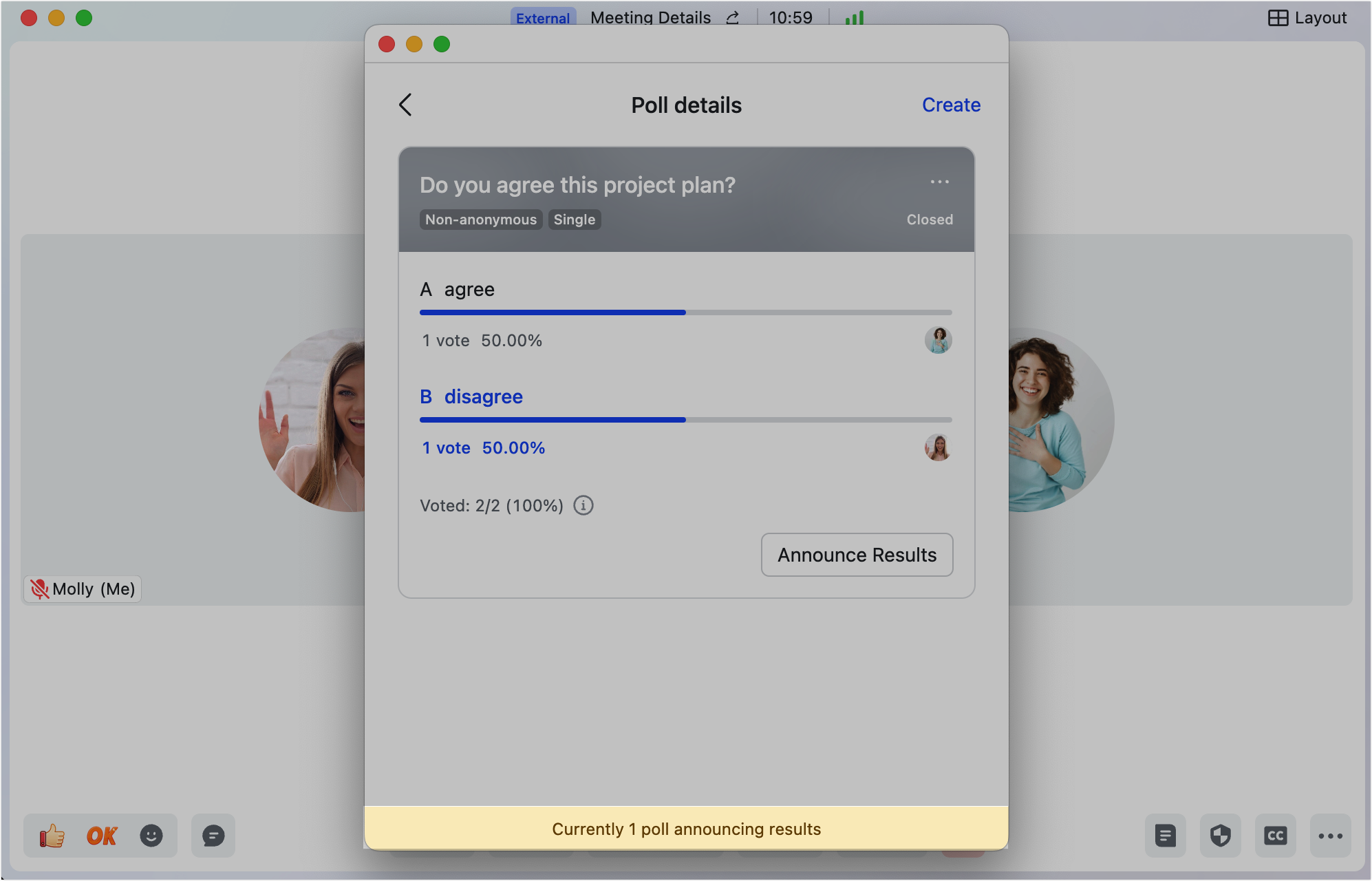Open Meeting Details in title bar
This screenshot has width=1372, height=881.
pos(650,18)
